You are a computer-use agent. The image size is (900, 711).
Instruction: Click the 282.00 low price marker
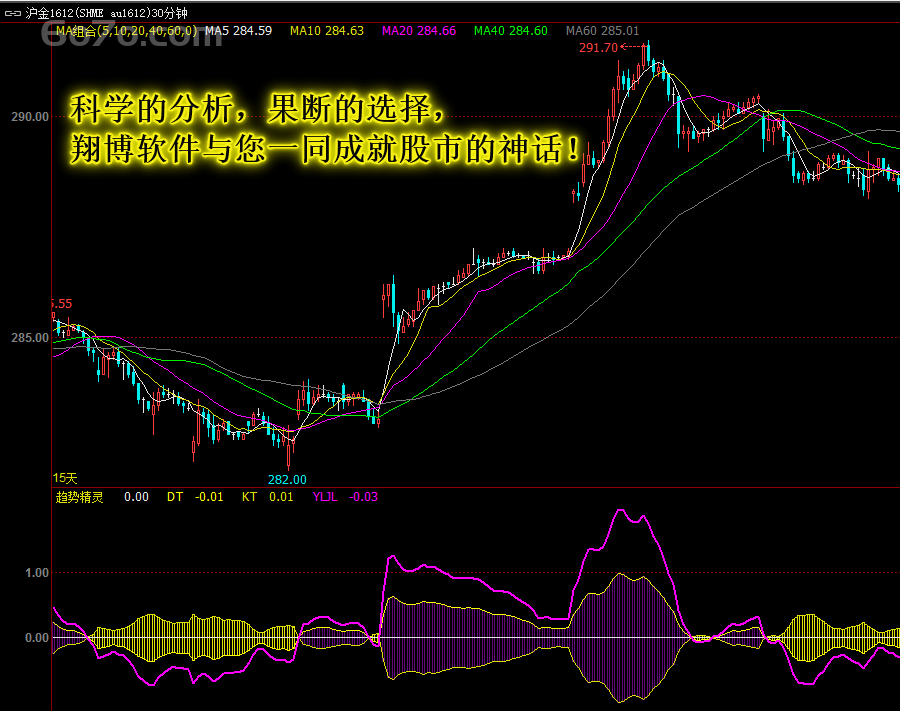(287, 480)
